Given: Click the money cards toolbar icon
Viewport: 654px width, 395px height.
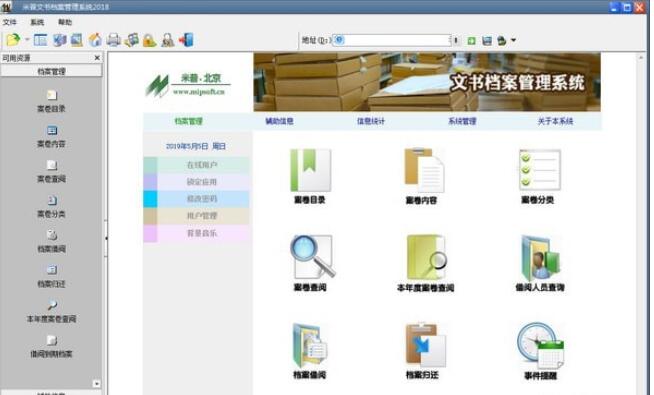Looking at the screenshot, I should click(131, 40).
